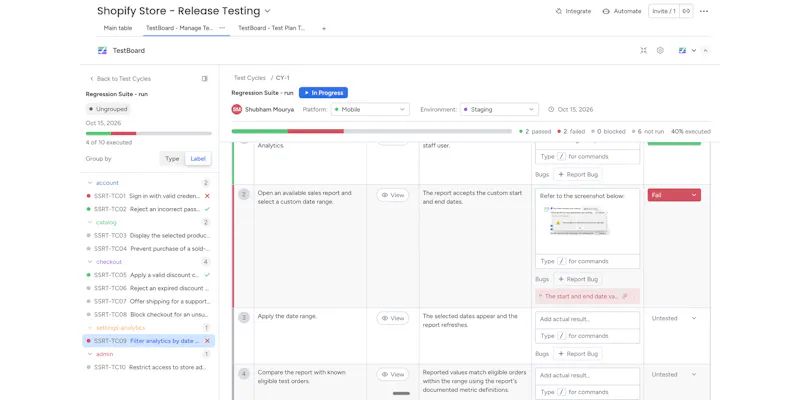Image resolution: width=800 pixels, height=400 pixels.
Task: Open the screenshot thumbnail in step 2
Action: 577,219
